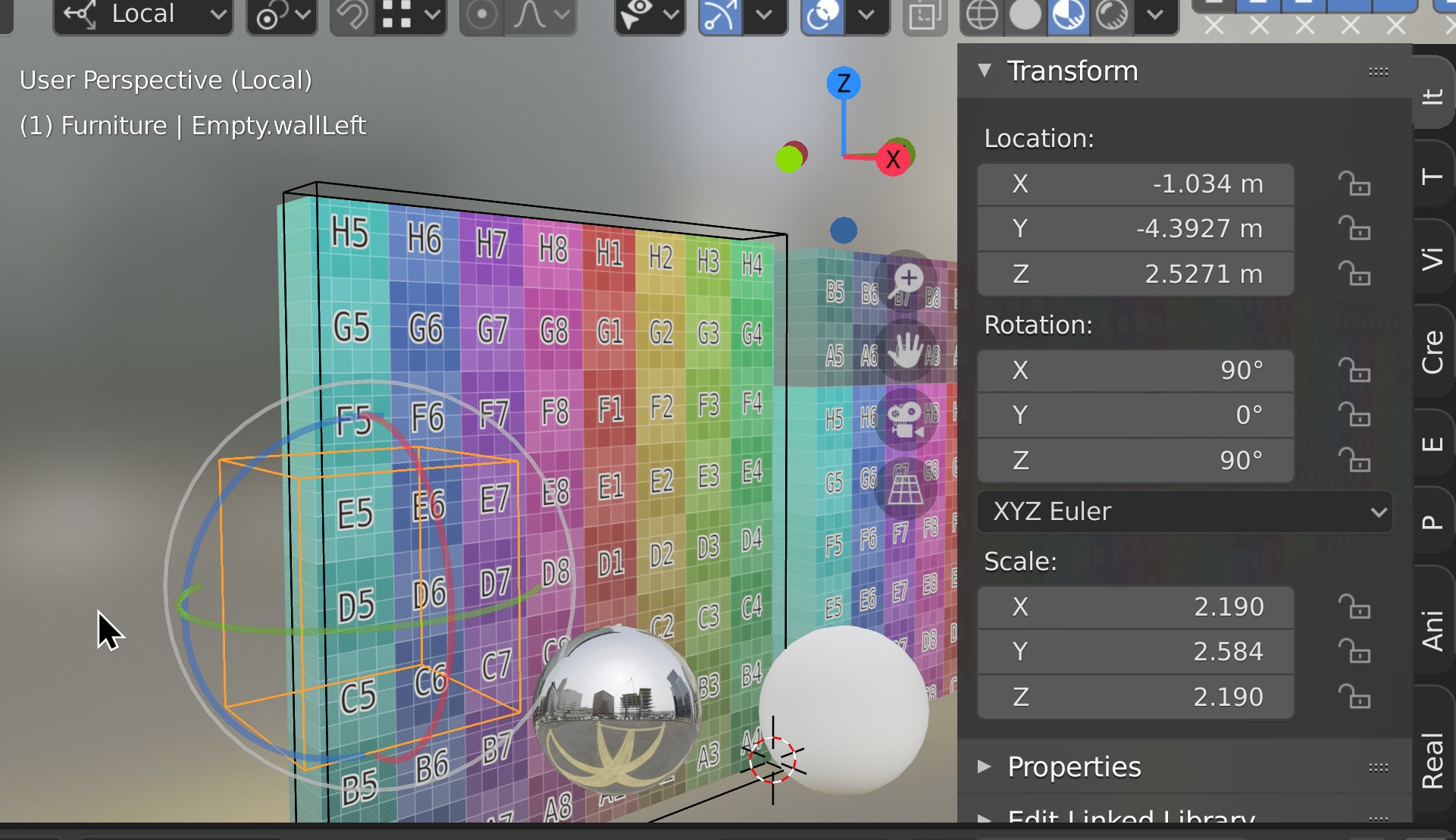Click the Scale Y value field
Image resolution: width=1456 pixels, height=840 pixels.
(x=1135, y=652)
